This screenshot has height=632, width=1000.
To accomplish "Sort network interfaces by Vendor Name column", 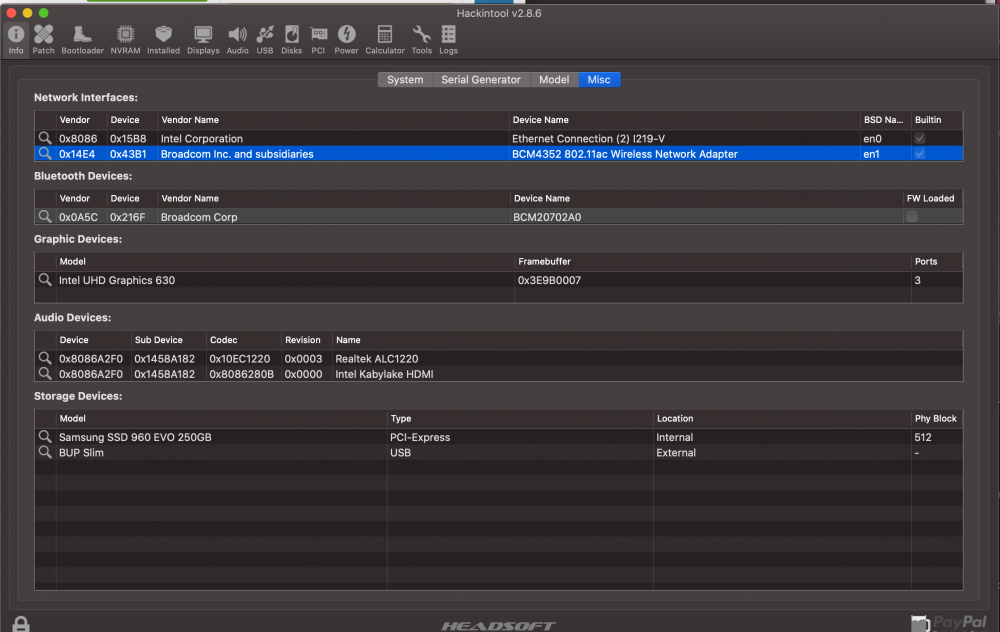I will (x=332, y=120).
